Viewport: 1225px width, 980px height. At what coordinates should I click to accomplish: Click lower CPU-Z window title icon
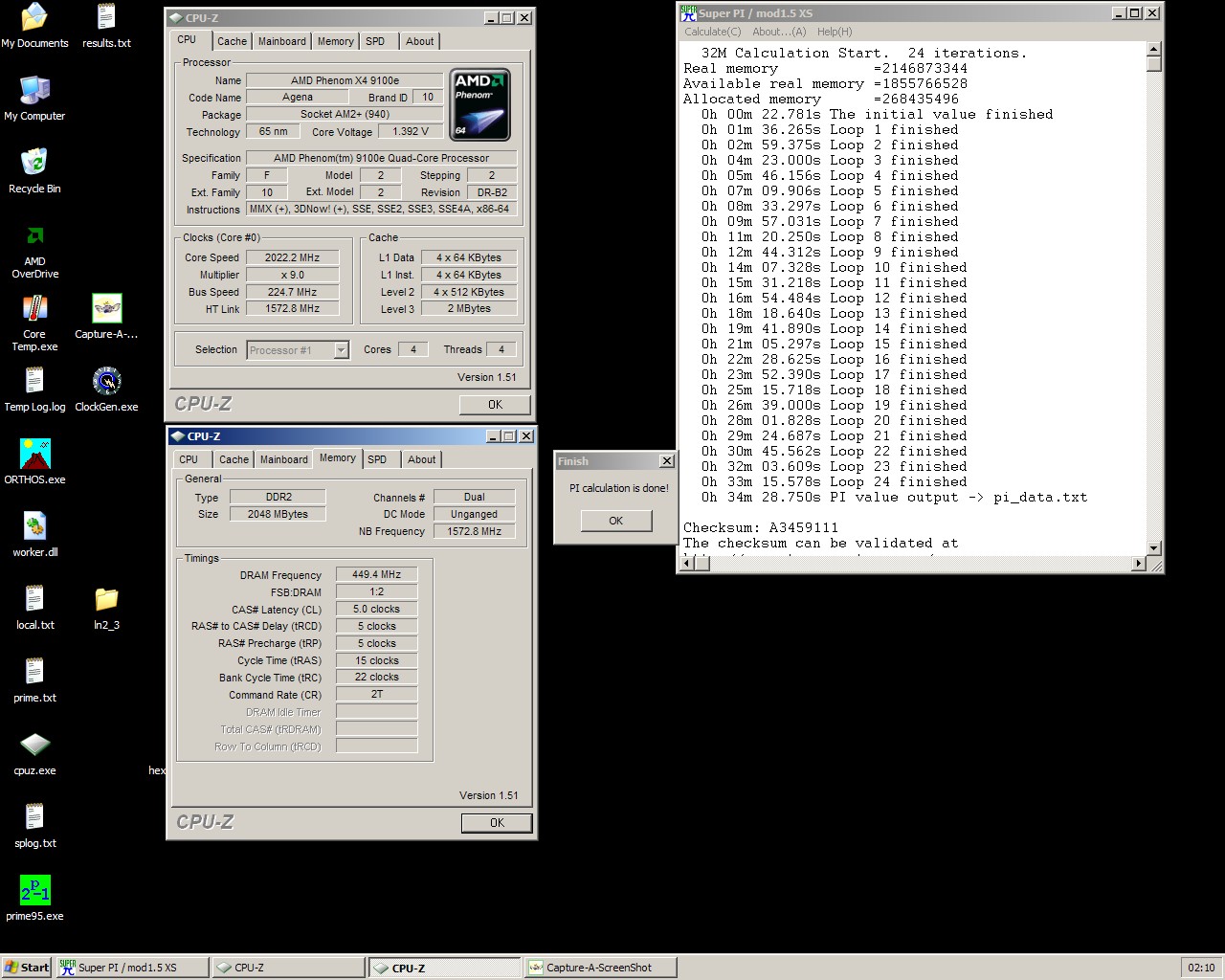click(178, 436)
